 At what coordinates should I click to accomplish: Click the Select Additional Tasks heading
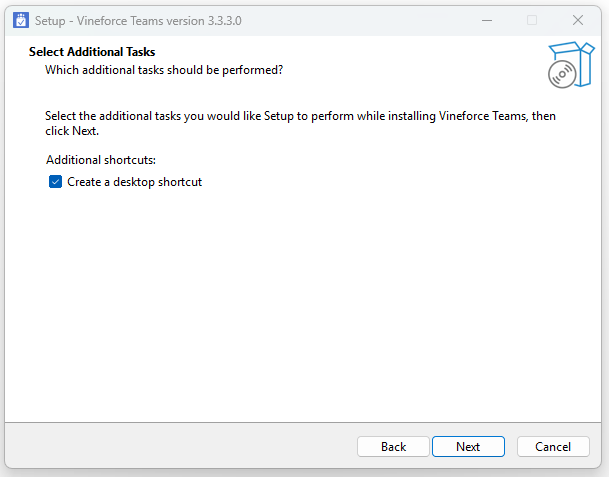point(92,52)
